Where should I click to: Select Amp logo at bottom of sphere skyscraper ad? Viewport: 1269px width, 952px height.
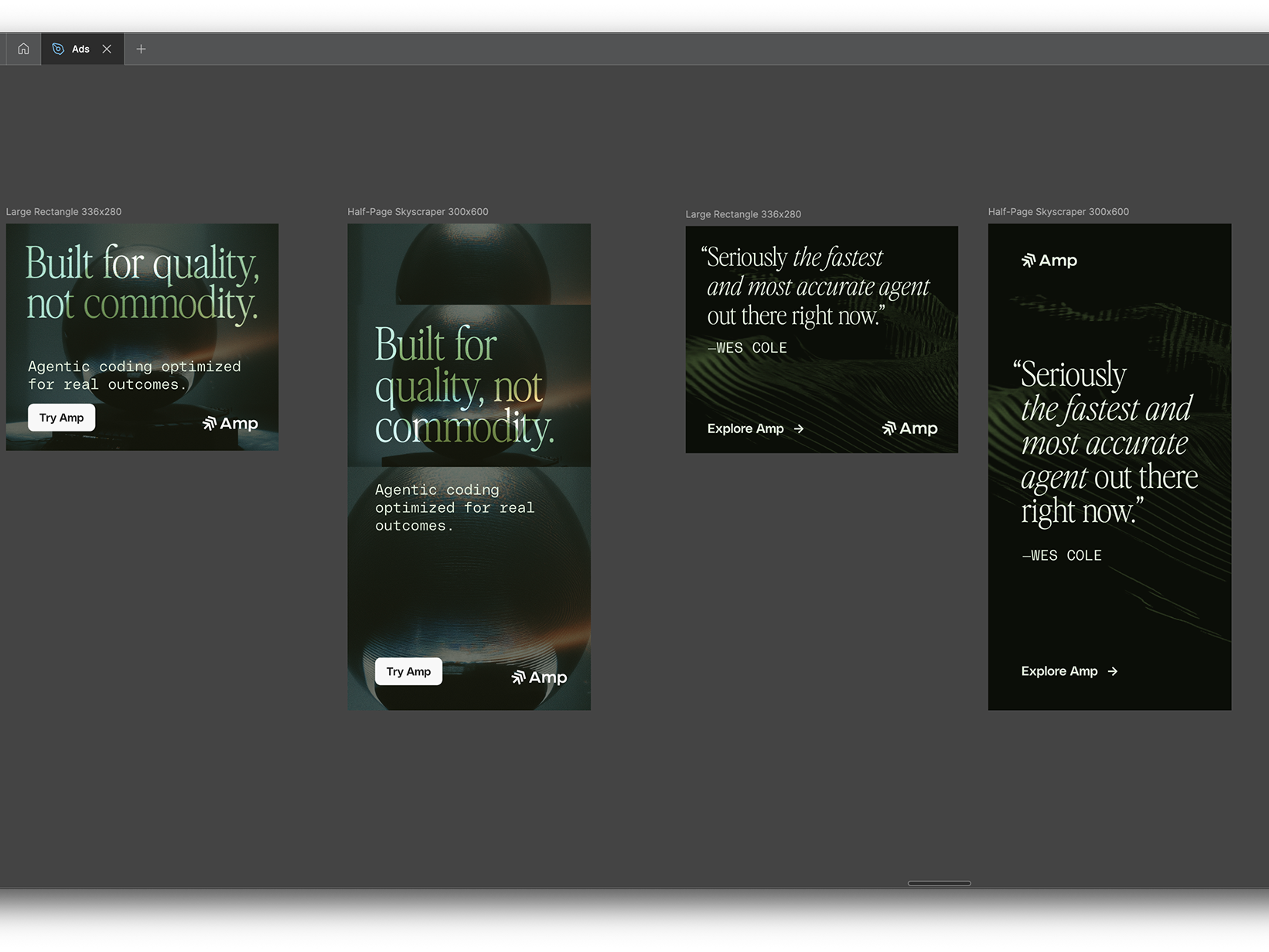coord(539,677)
